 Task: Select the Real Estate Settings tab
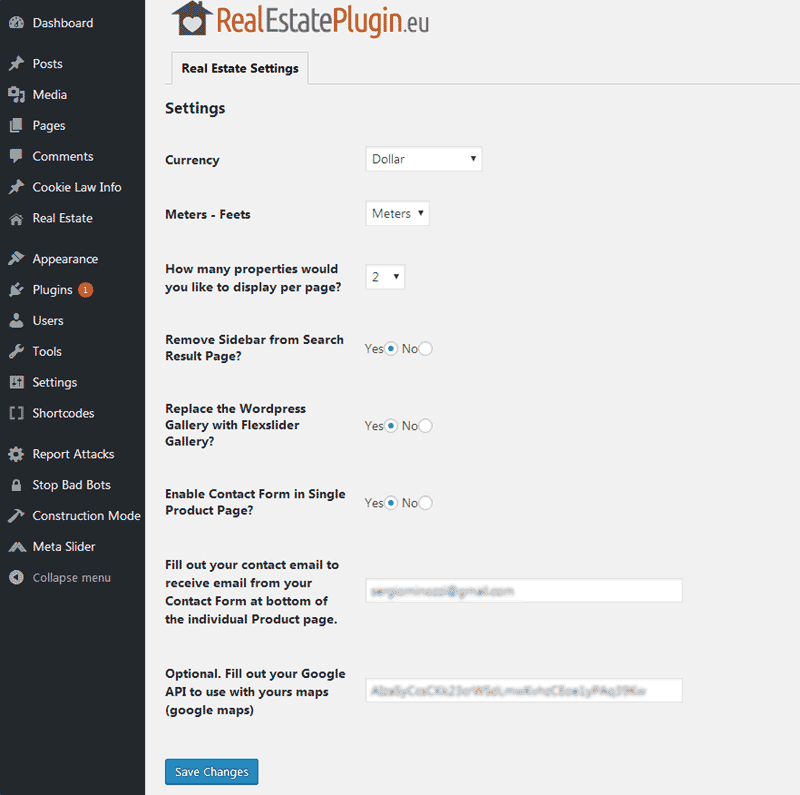pos(240,68)
